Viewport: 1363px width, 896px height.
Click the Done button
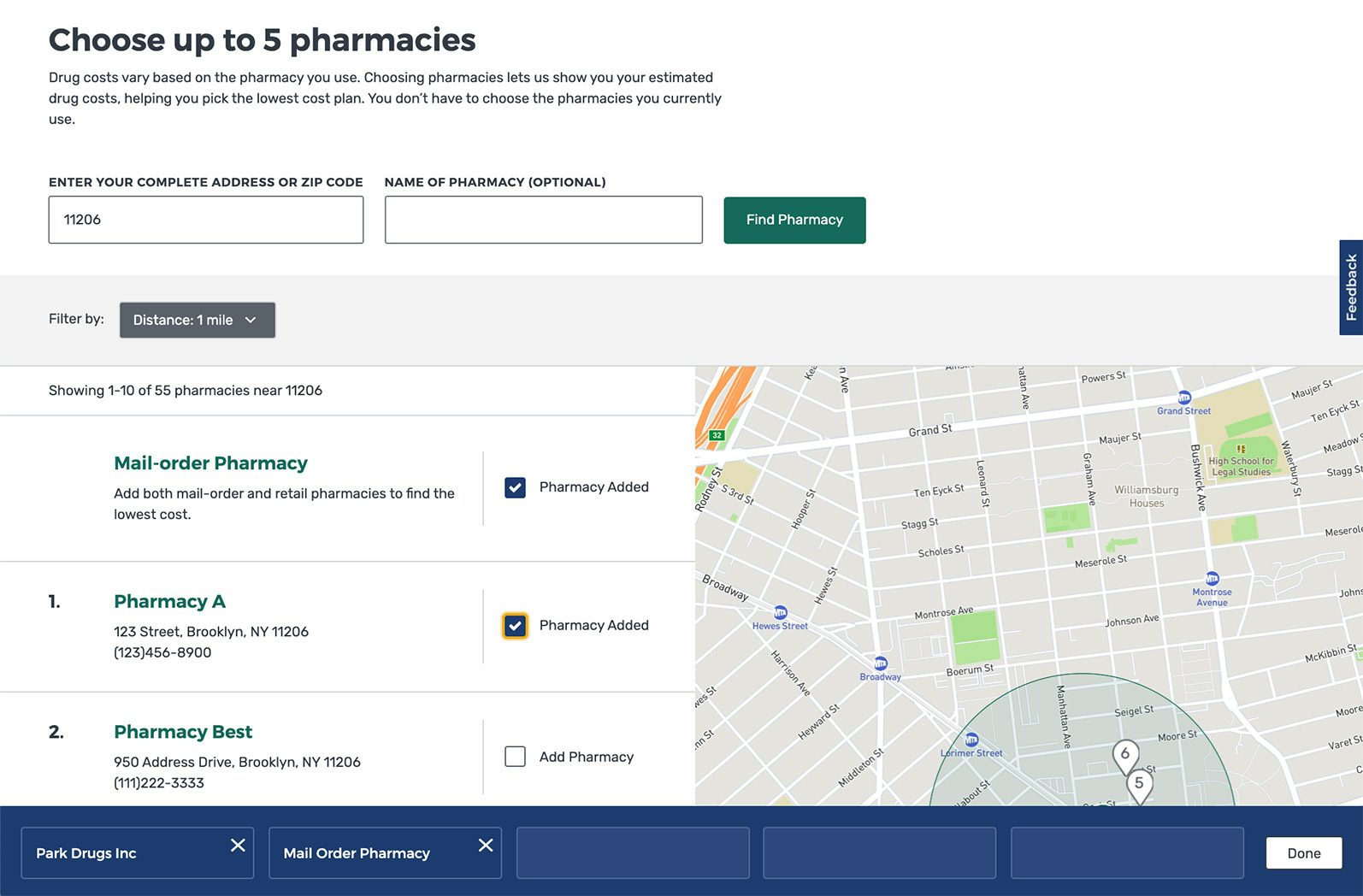coord(1304,853)
